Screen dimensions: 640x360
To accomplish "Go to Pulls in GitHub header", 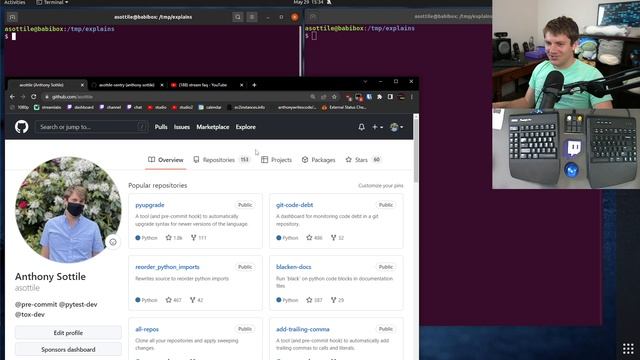I will [161, 127].
